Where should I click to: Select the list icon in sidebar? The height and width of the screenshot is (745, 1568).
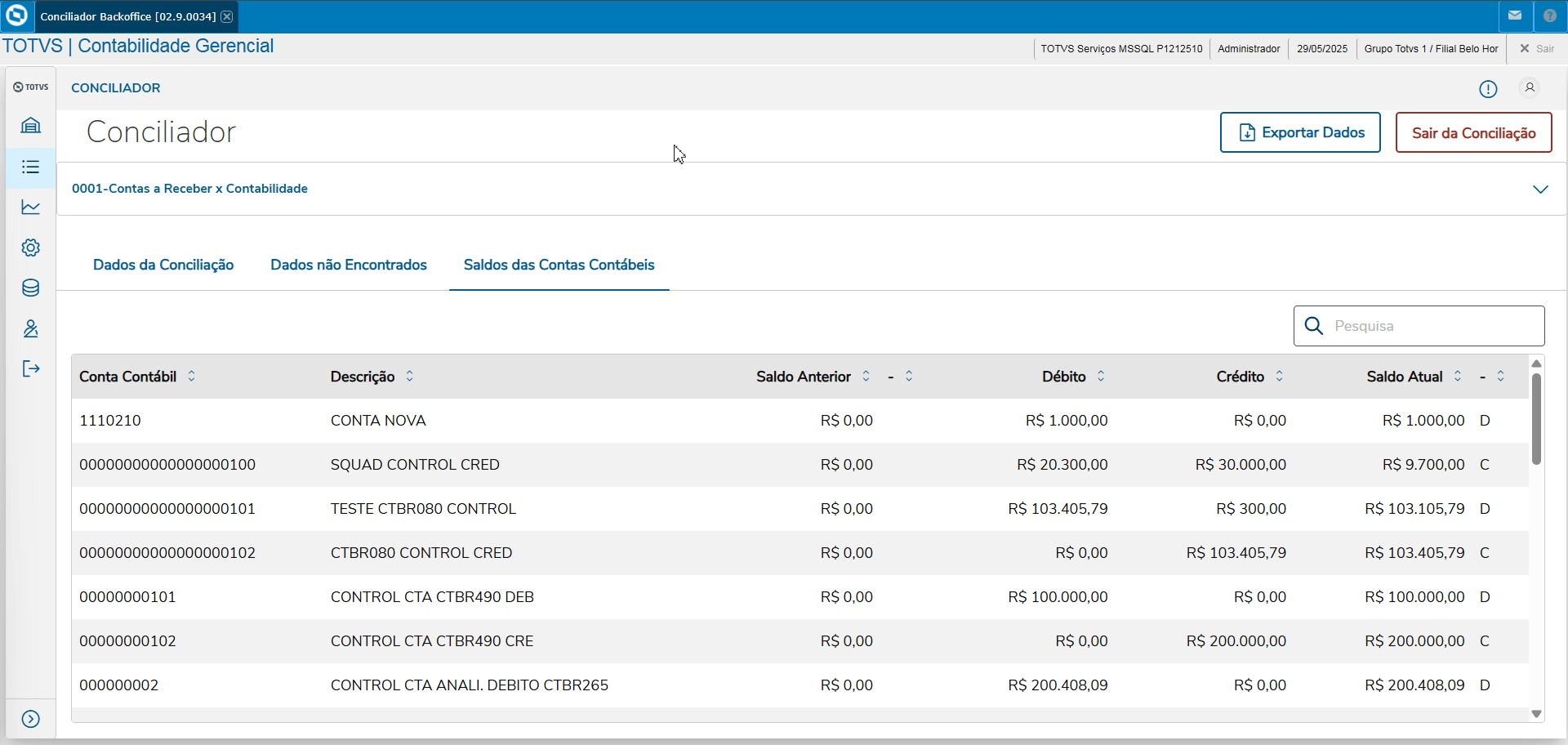click(x=31, y=167)
